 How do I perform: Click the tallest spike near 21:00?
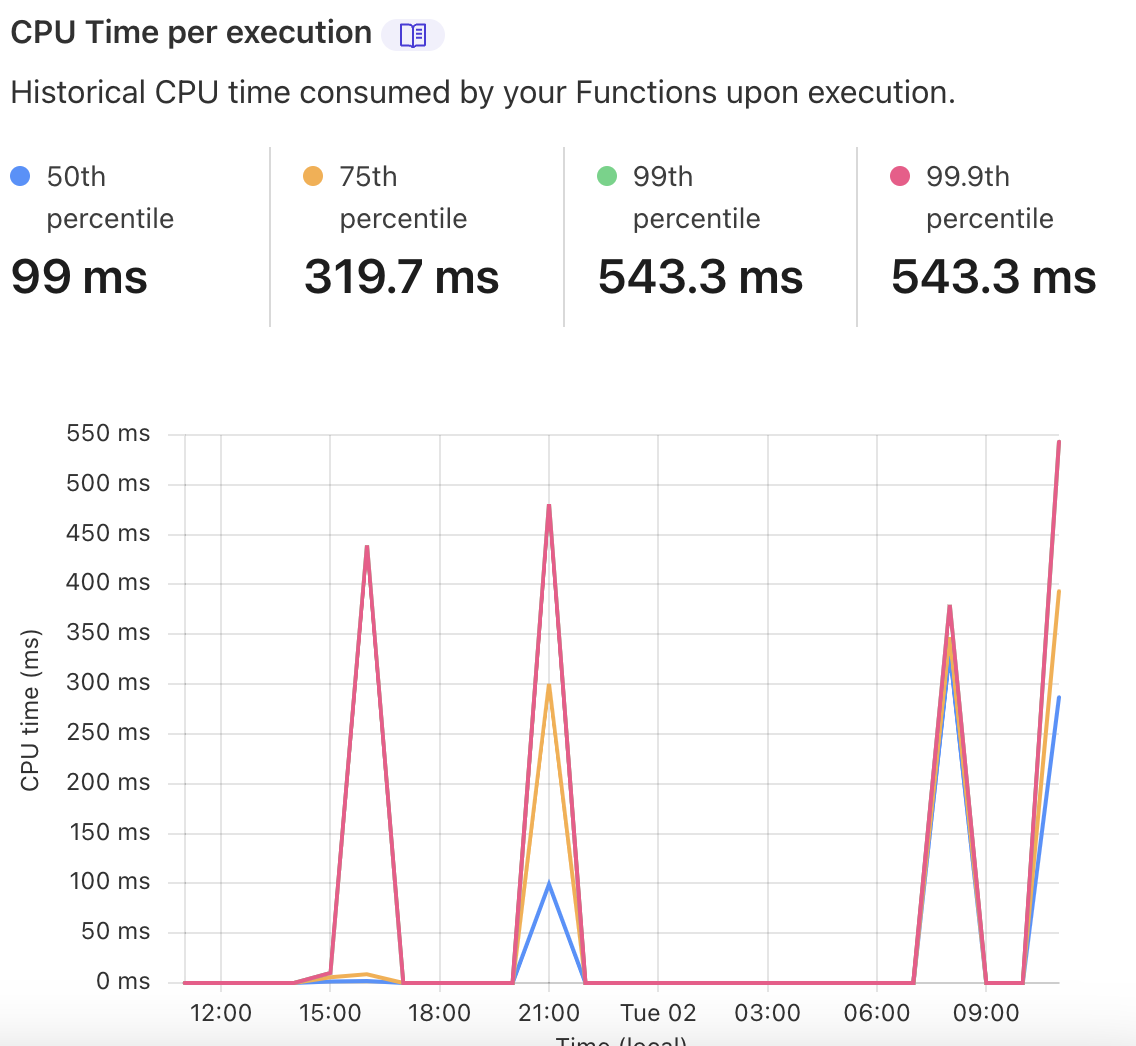pos(548,507)
